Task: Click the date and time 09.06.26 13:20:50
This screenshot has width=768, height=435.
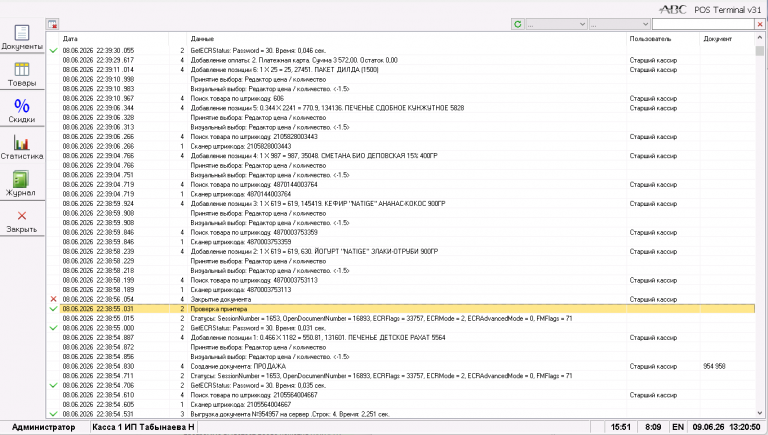Action: (726, 427)
